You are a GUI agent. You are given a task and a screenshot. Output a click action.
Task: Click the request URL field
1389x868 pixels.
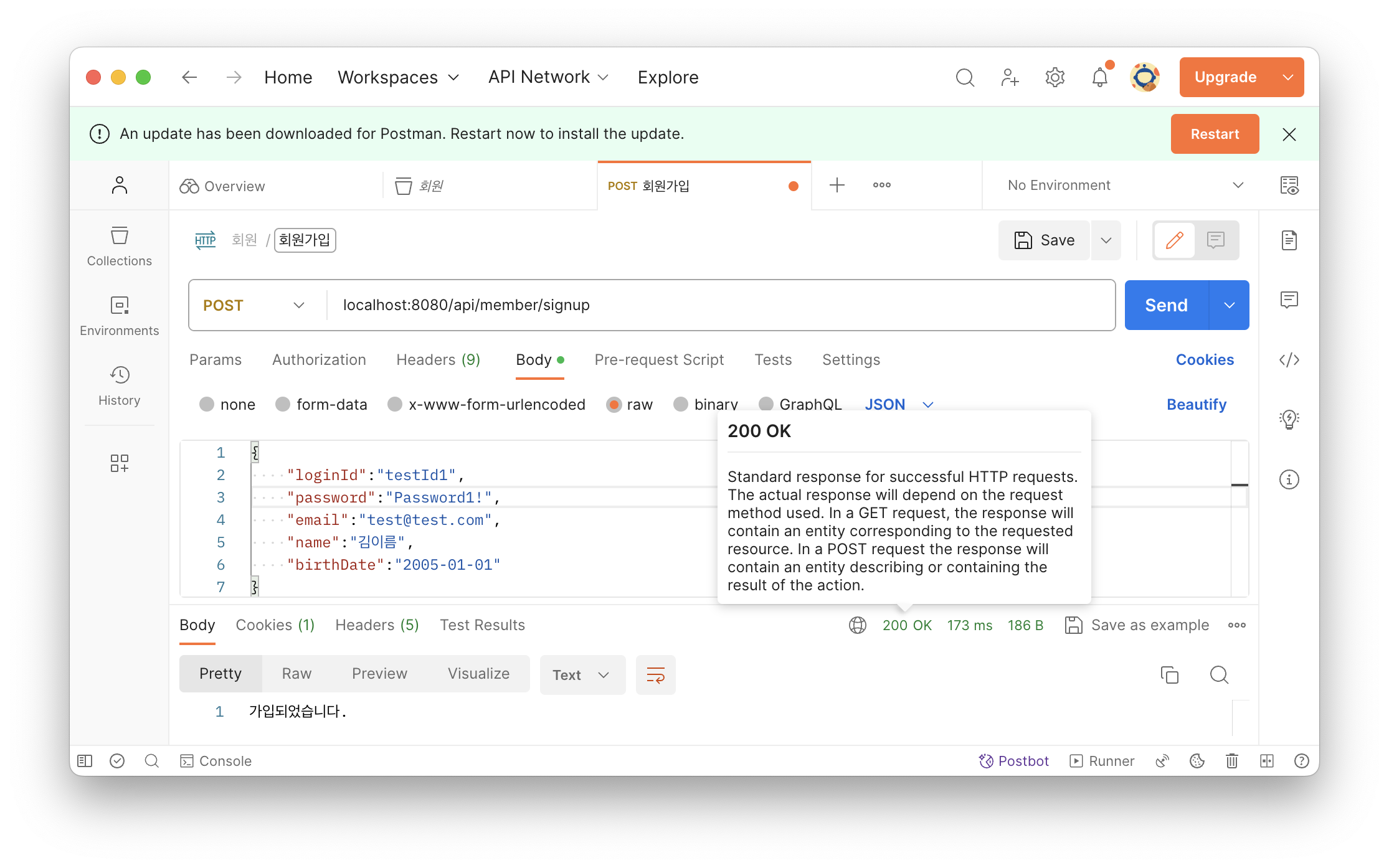[x=716, y=305]
